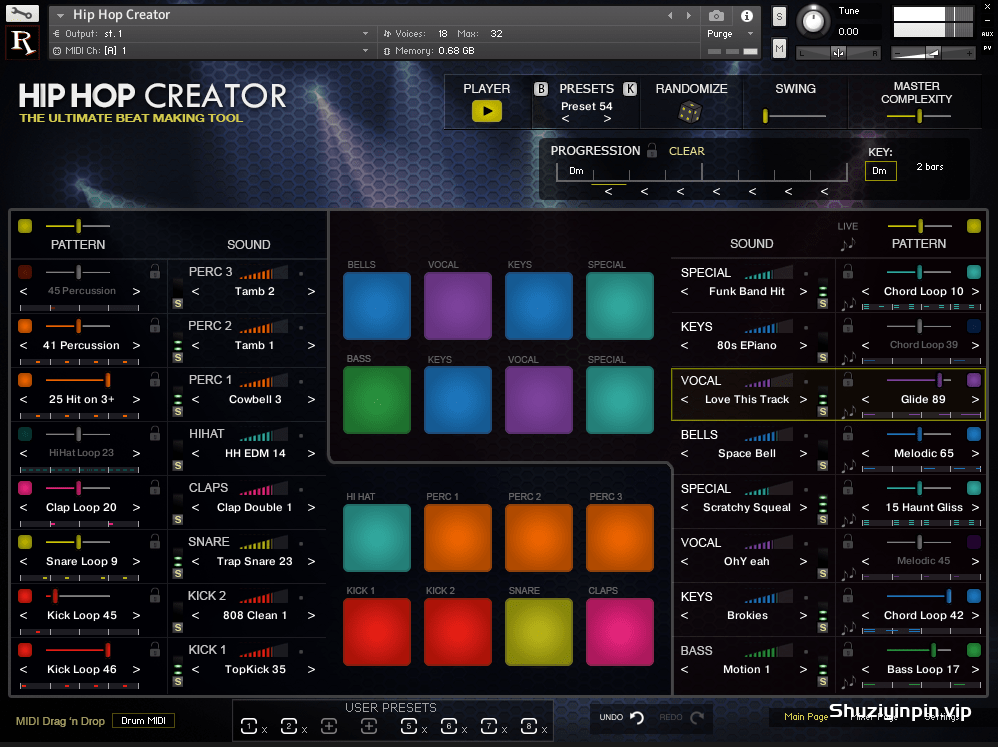This screenshot has width=998, height=747.
Task: Adjust the MASTER COMPLEXITY slider
Action: coord(918,116)
